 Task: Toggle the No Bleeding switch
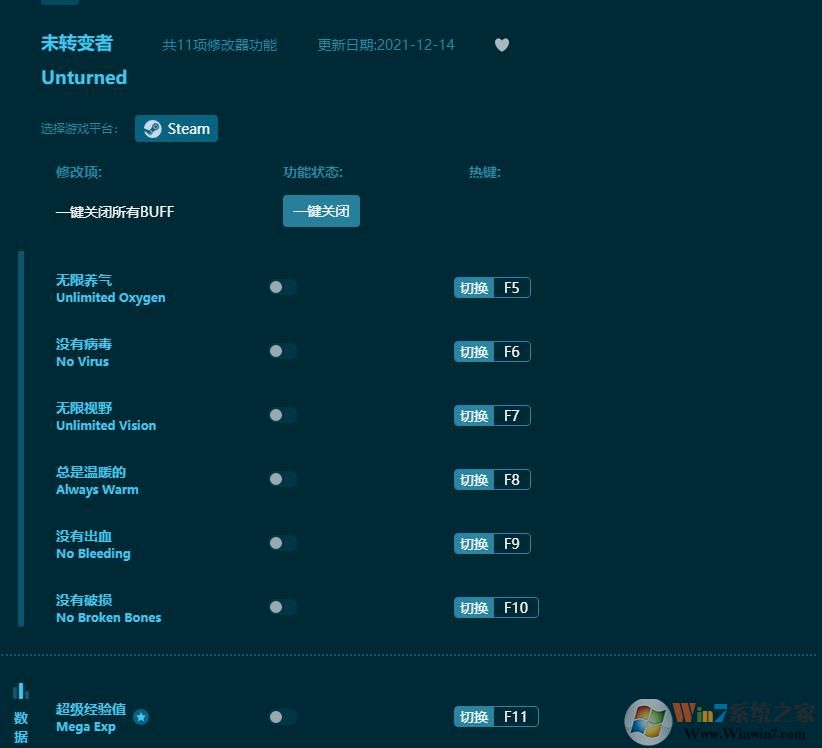[282, 543]
